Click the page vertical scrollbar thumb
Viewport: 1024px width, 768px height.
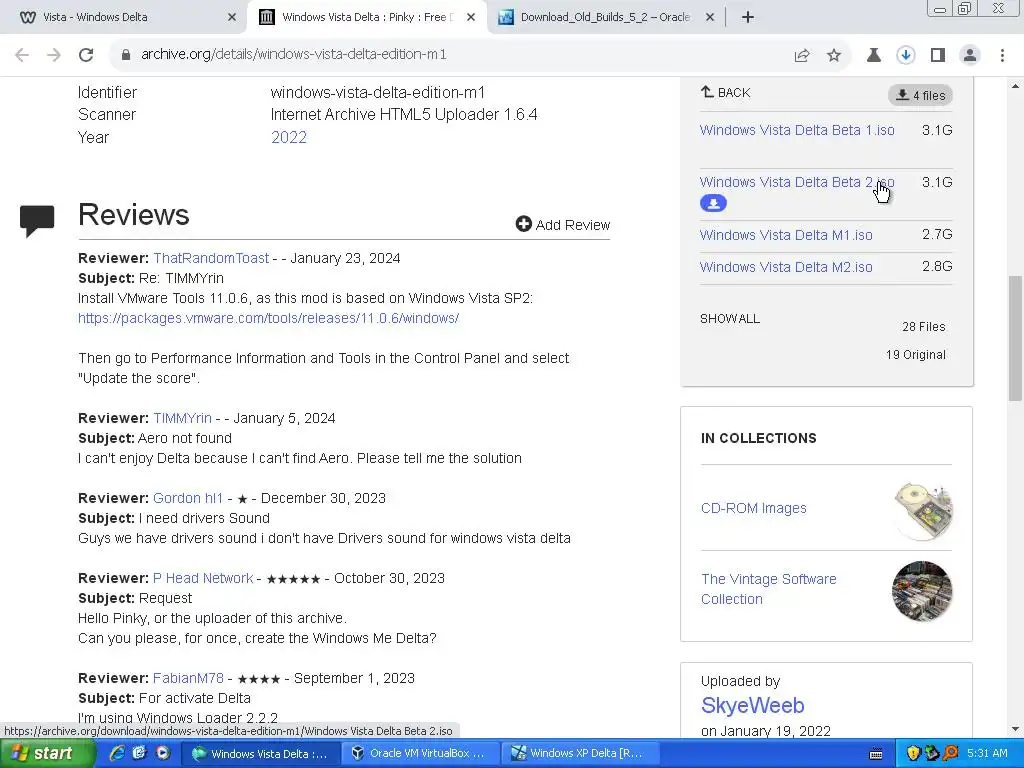click(1016, 338)
